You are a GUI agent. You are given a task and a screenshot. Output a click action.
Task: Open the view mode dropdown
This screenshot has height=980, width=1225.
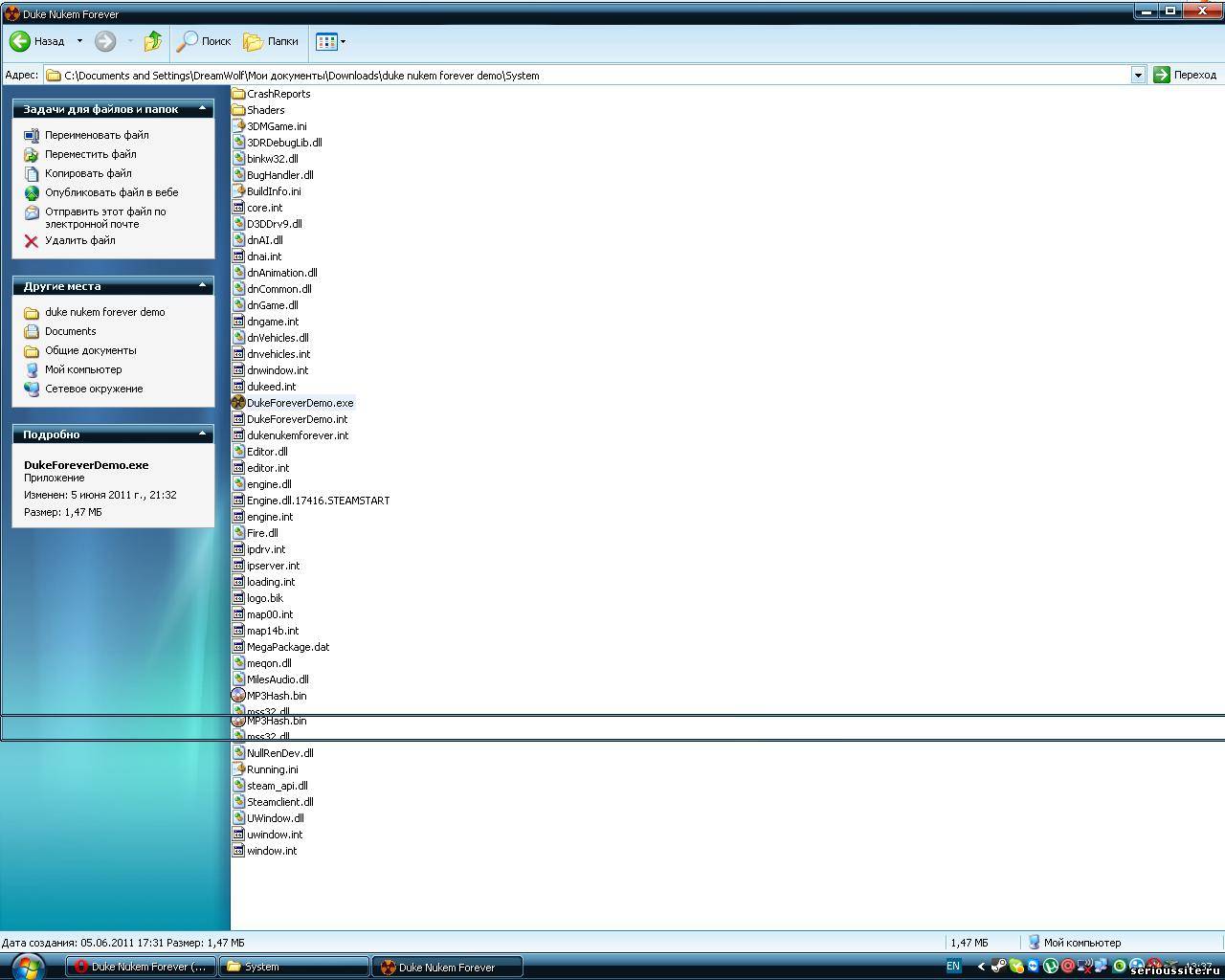pos(331,41)
